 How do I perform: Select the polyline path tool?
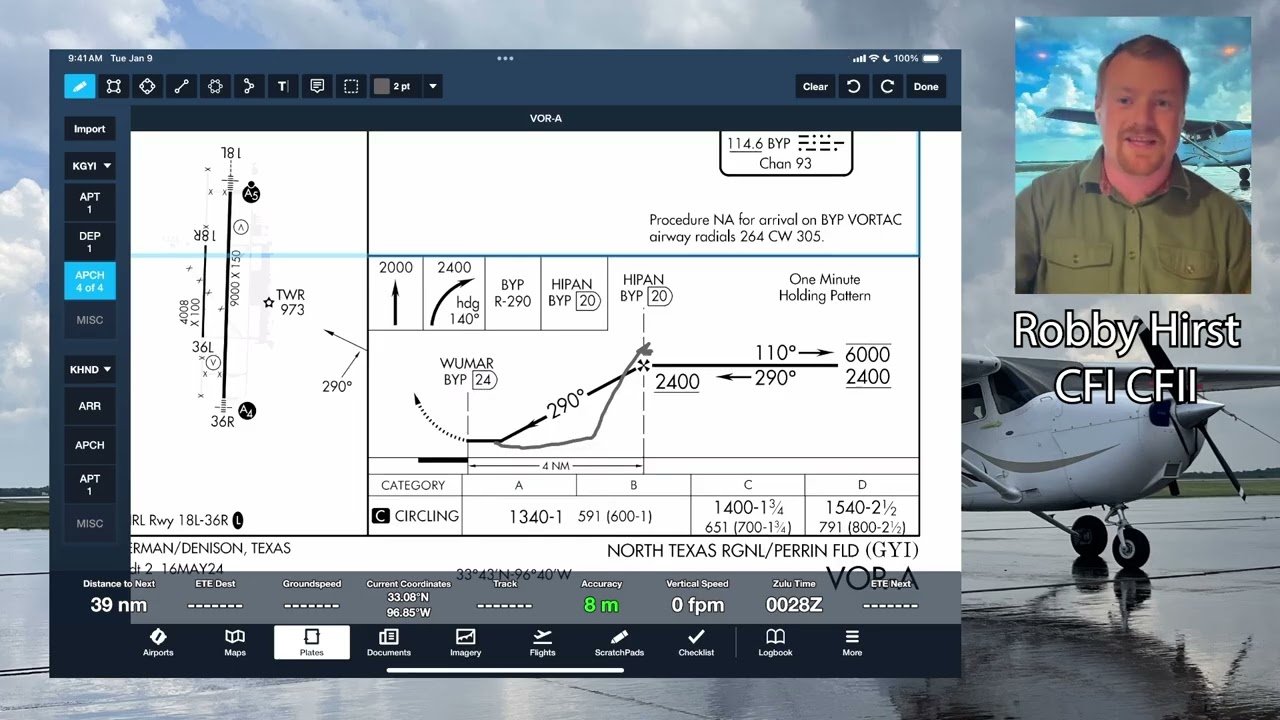point(249,86)
